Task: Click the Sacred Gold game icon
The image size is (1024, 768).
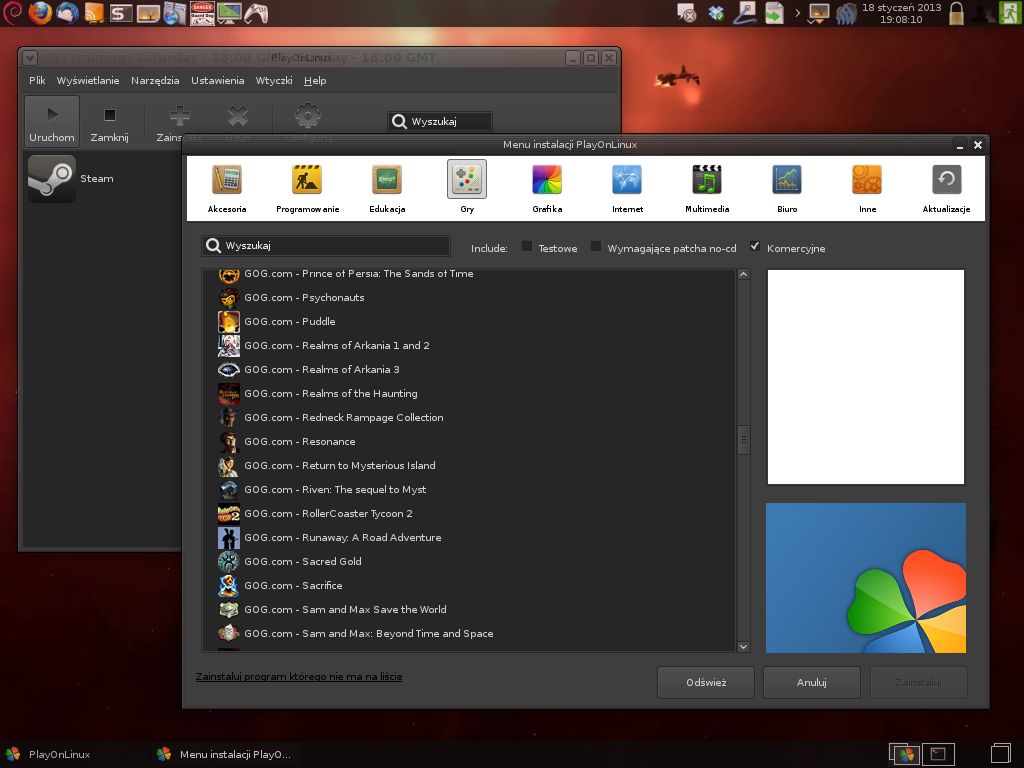Action: pyautogui.click(x=229, y=562)
